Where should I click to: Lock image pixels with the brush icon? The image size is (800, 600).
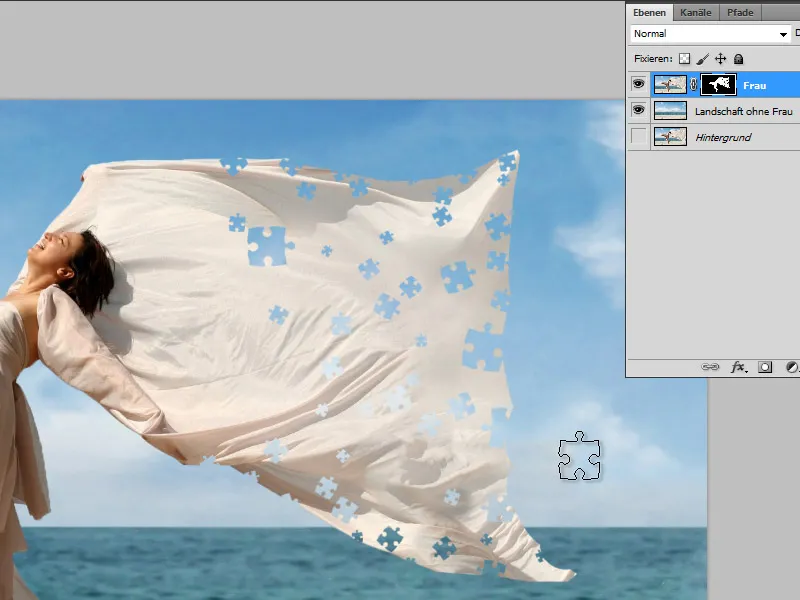pyautogui.click(x=703, y=59)
